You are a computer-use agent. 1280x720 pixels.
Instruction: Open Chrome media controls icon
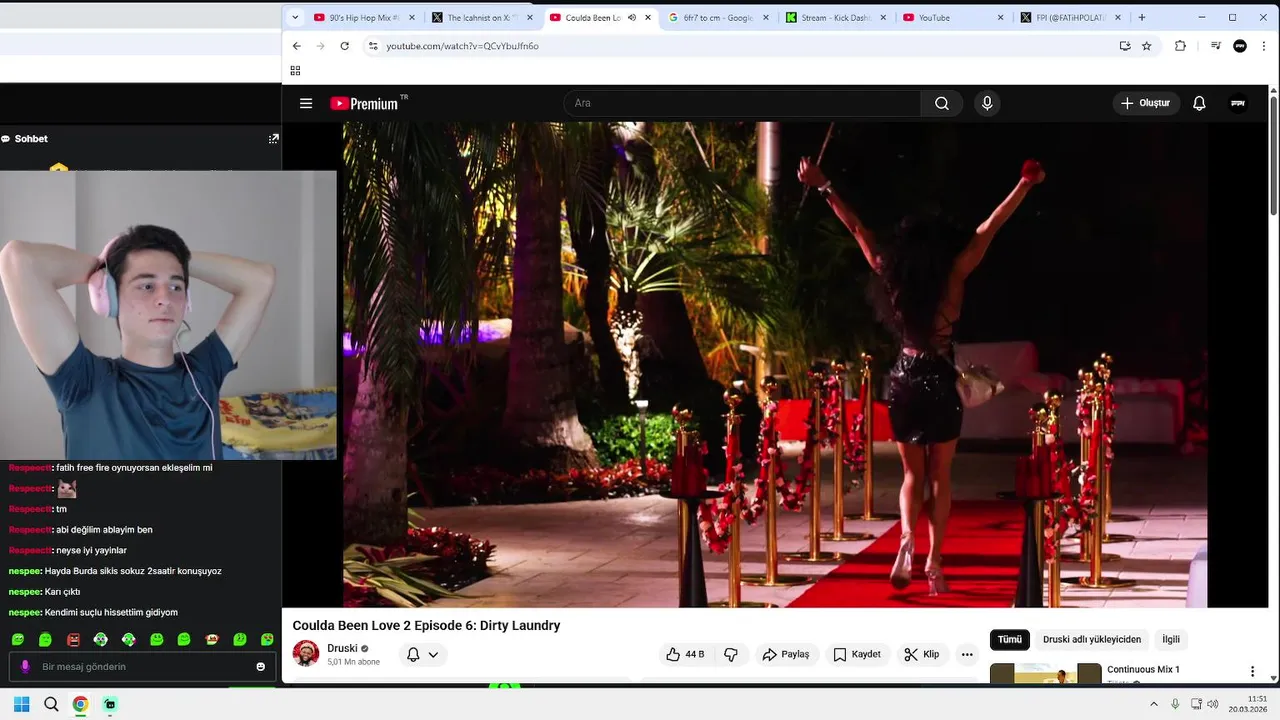1215,46
